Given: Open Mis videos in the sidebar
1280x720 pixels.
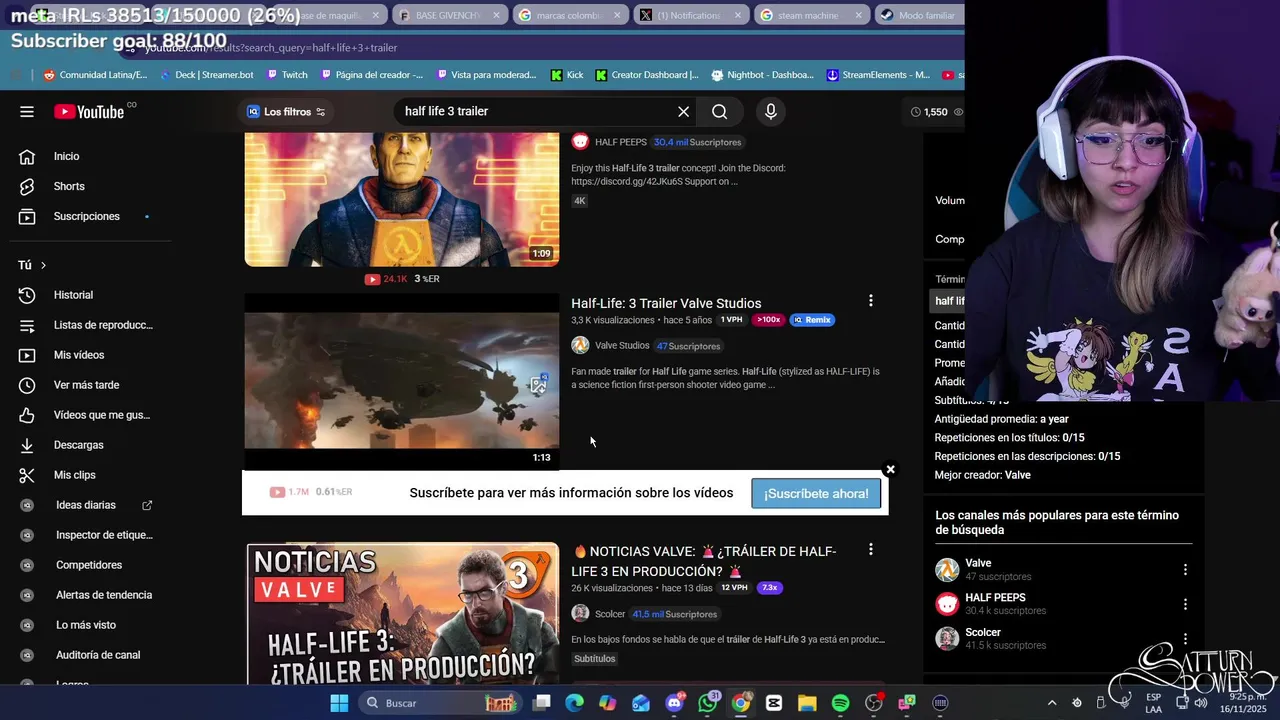Looking at the screenshot, I should tap(79, 355).
